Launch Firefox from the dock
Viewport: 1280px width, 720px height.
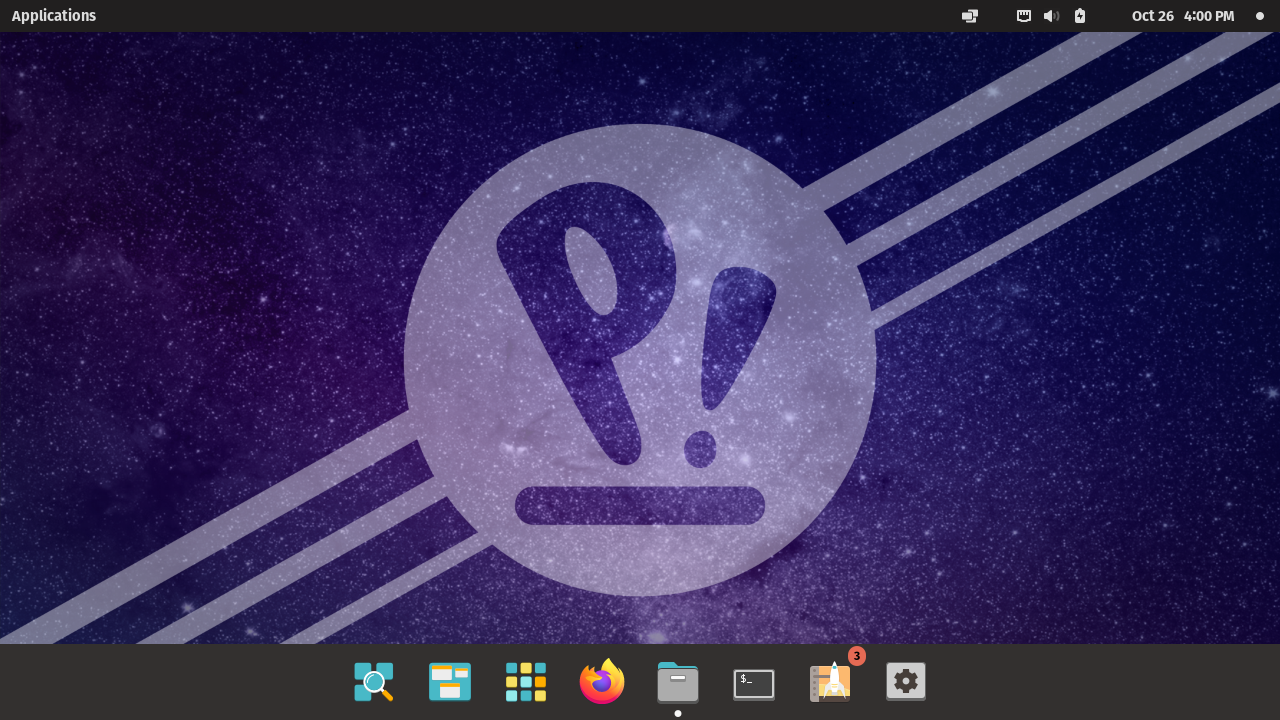(602, 682)
